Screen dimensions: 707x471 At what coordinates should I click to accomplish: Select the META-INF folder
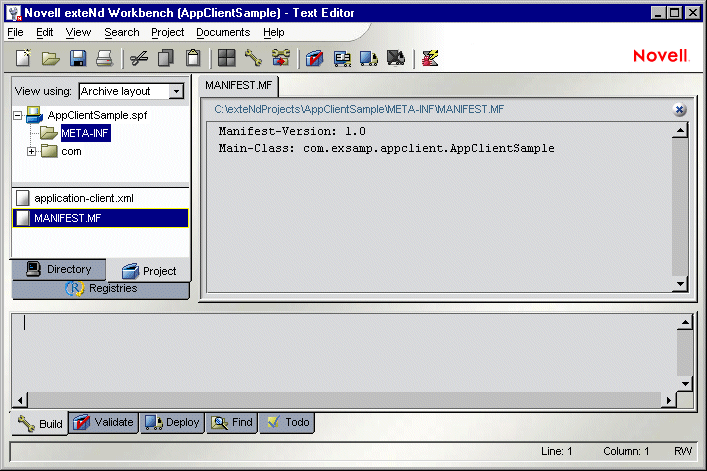click(x=85, y=133)
